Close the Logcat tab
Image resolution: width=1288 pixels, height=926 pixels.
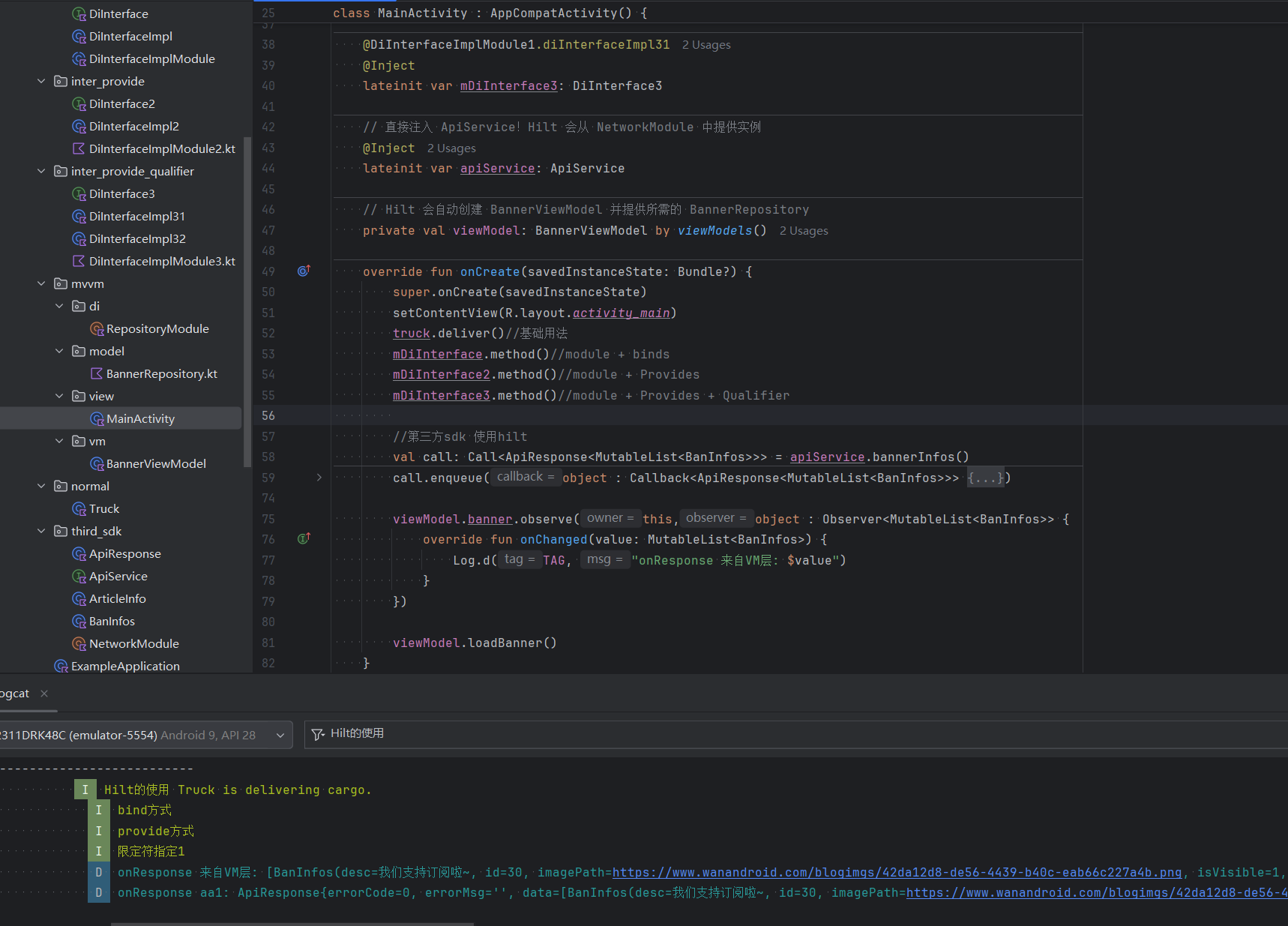coord(44,694)
